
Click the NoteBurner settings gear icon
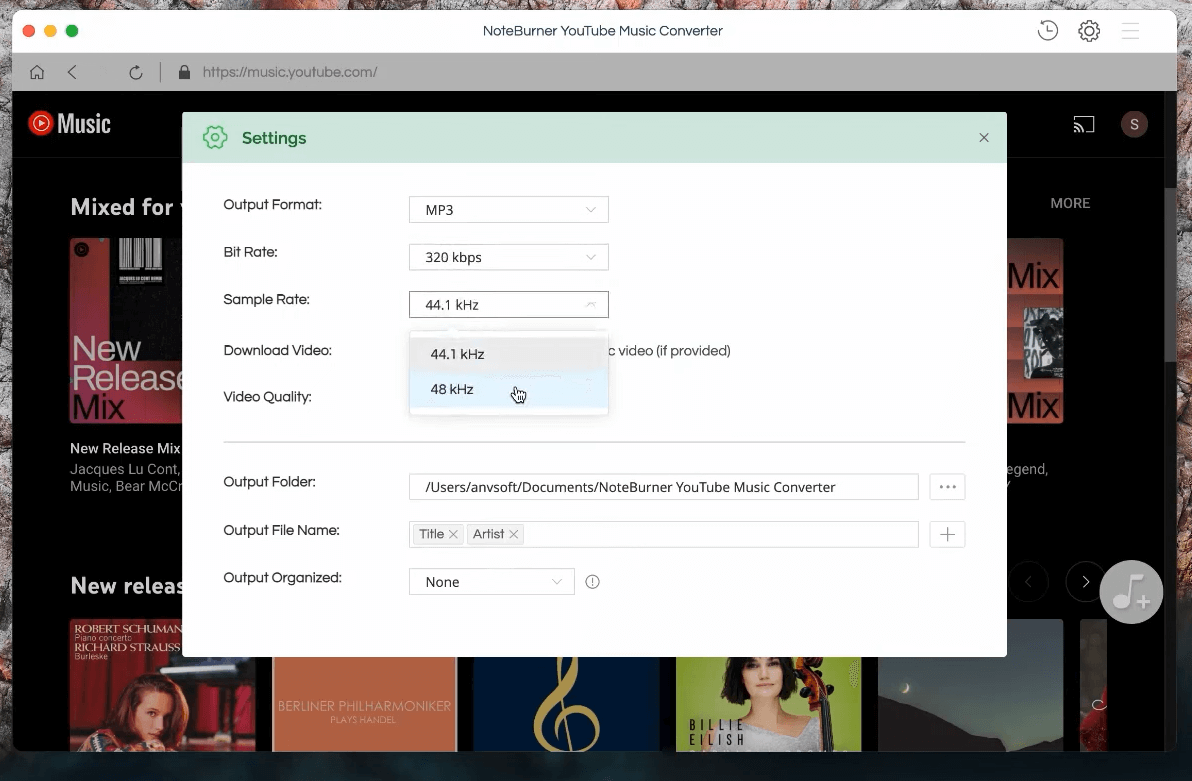click(1089, 31)
